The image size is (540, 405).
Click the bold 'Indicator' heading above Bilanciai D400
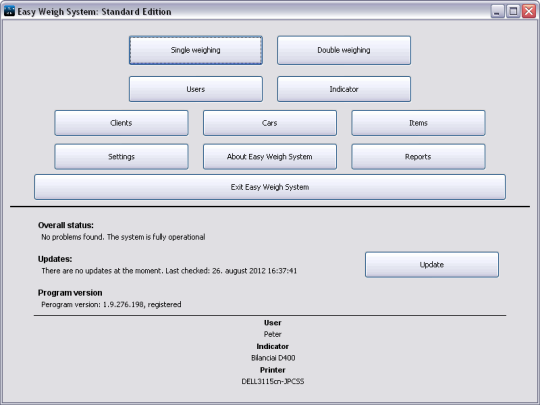pyautogui.click(x=272, y=346)
